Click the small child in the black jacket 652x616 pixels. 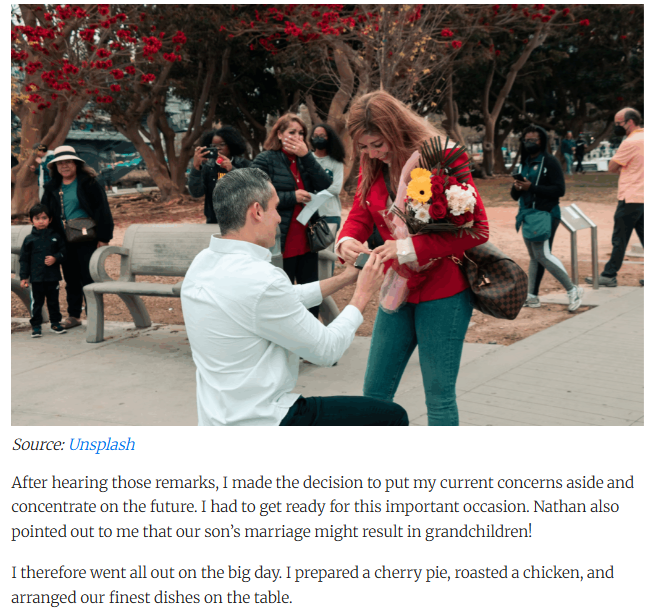point(41,270)
